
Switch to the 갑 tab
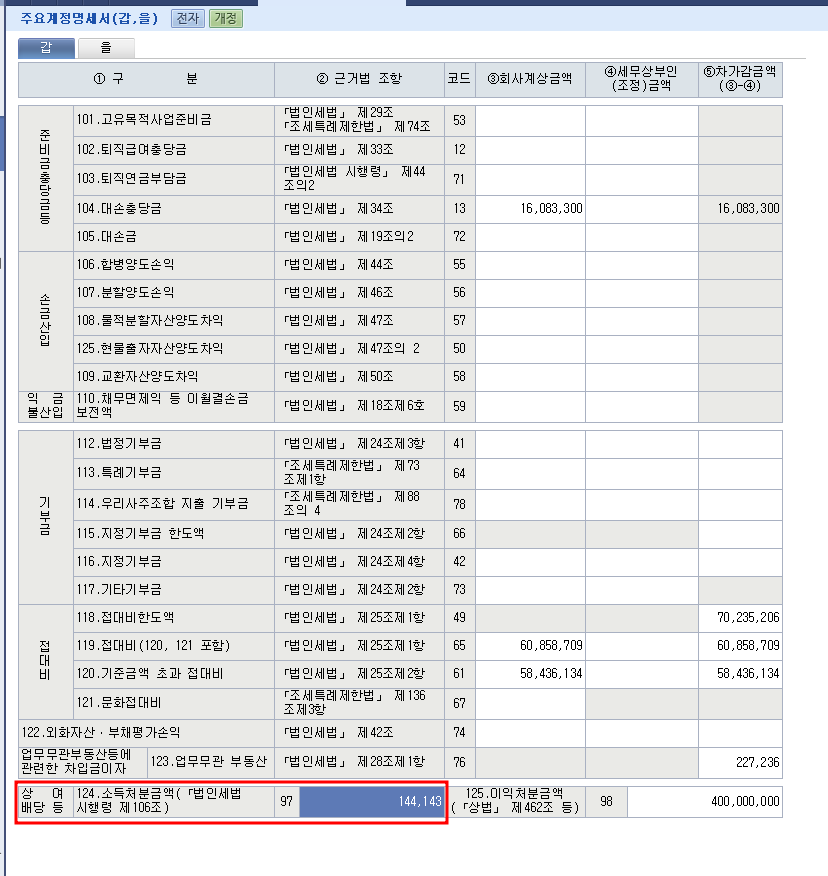coord(46,48)
